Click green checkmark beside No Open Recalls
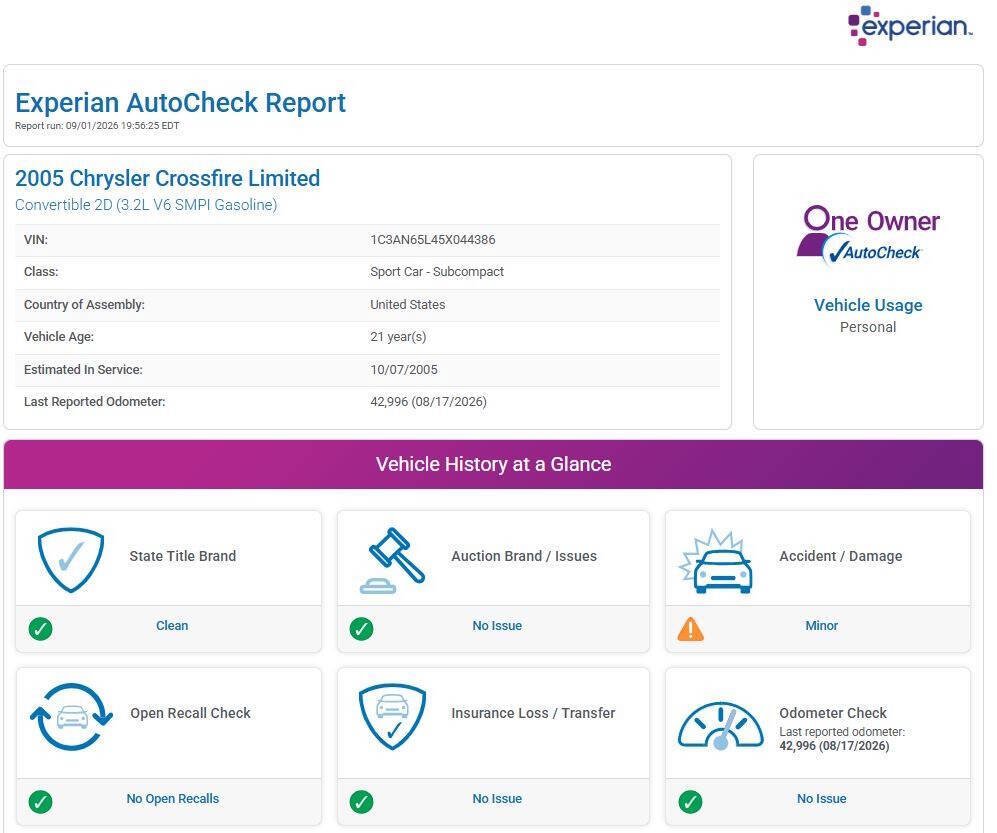Viewport: 997px width, 833px height. pyautogui.click(x=41, y=801)
